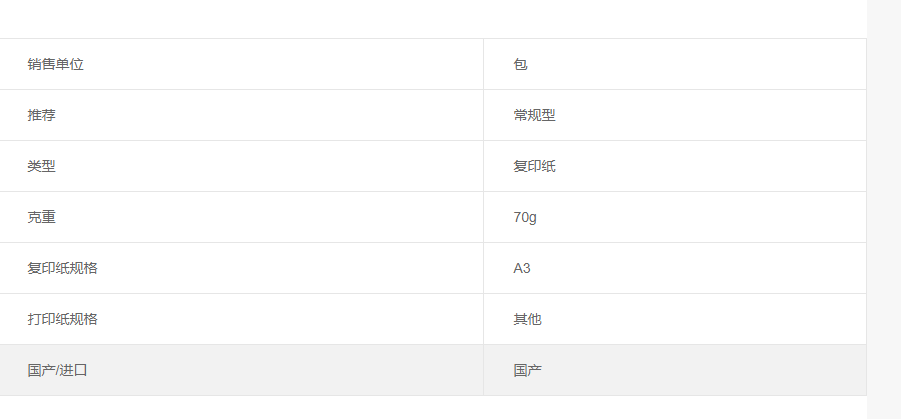The width and height of the screenshot is (901, 419).
Task: Click the 国产/进口 label in highlighted row
Action: 57,370
